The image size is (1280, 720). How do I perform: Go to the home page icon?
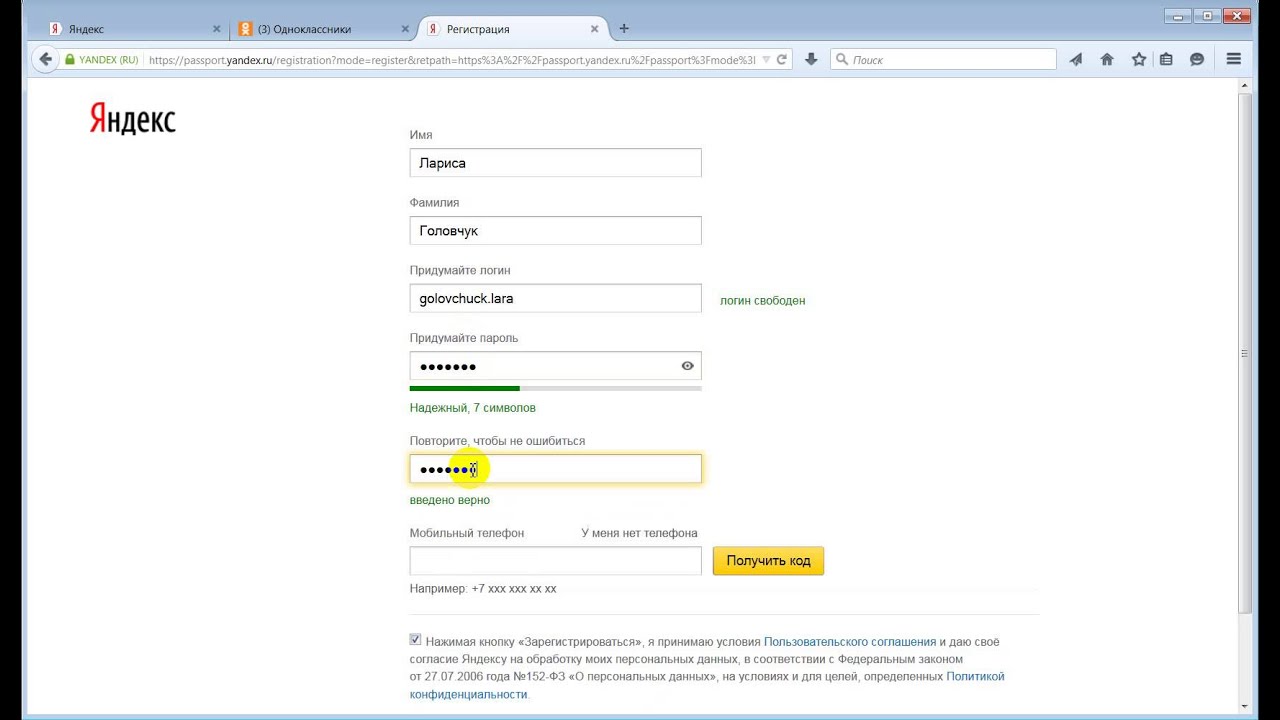click(x=1107, y=60)
